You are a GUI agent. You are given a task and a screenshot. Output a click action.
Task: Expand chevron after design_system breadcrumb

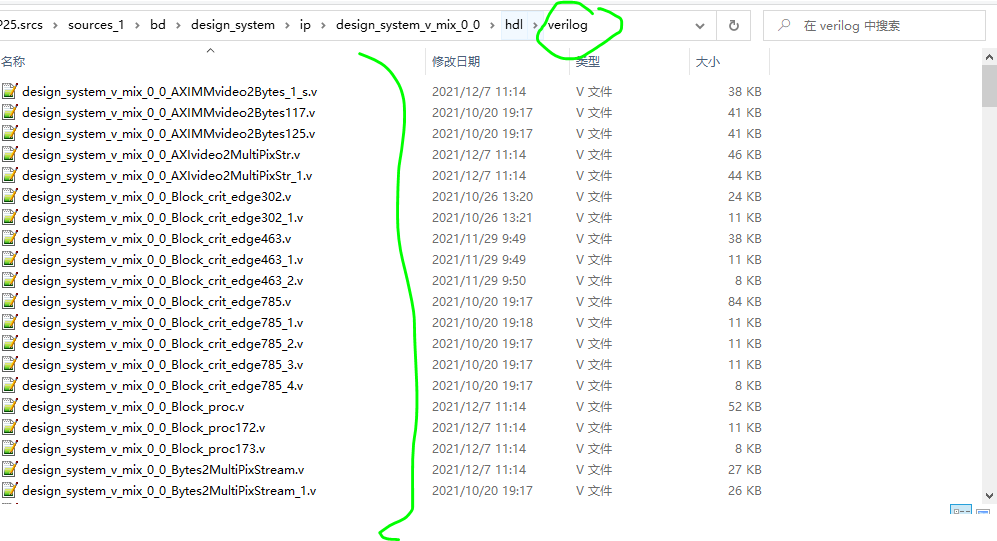pos(287,25)
